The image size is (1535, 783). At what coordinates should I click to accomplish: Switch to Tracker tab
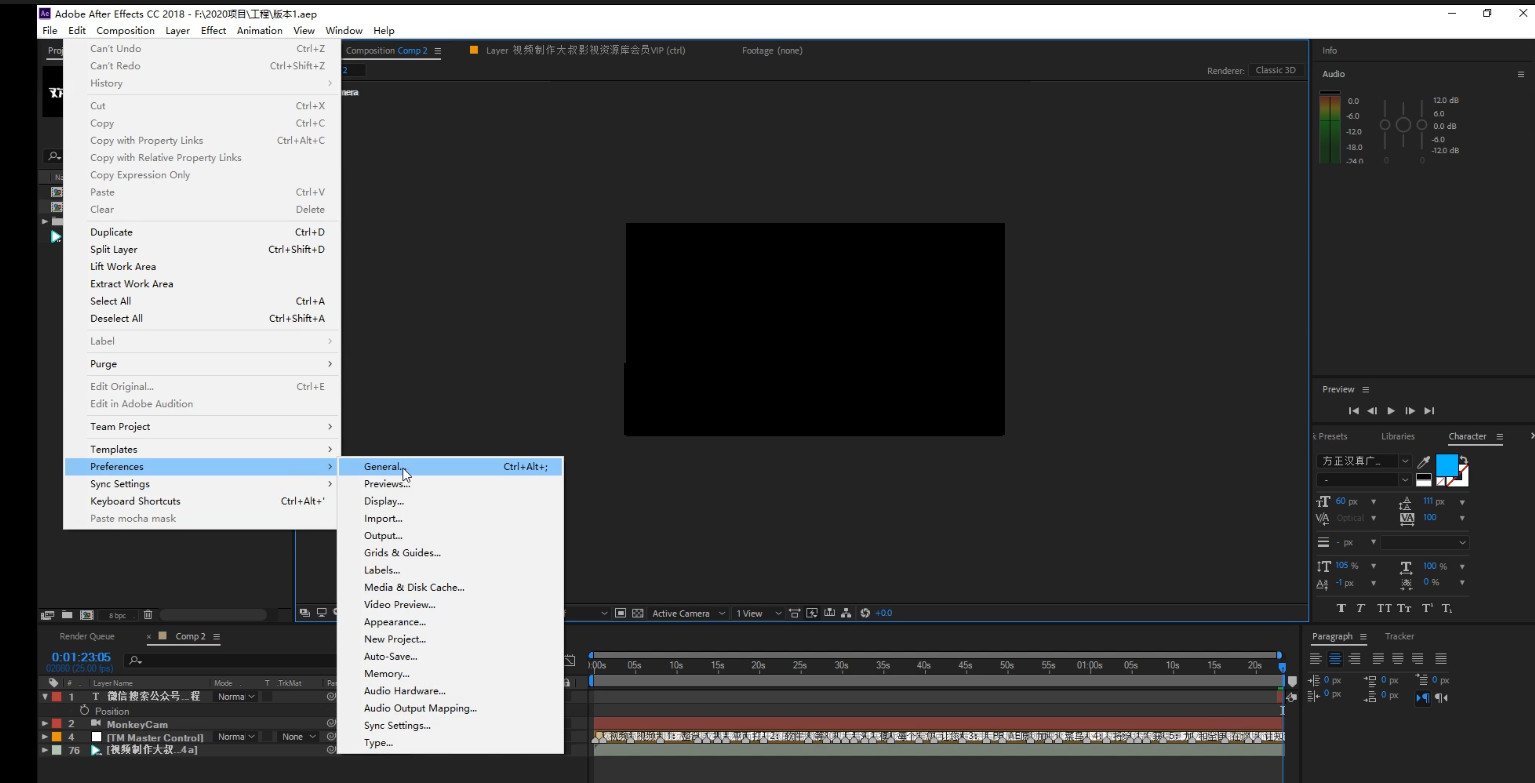(x=1400, y=636)
